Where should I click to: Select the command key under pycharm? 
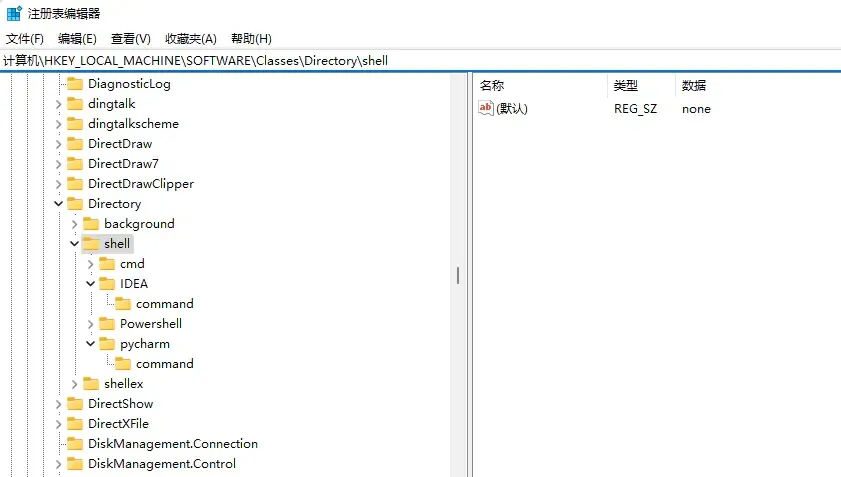pos(165,364)
